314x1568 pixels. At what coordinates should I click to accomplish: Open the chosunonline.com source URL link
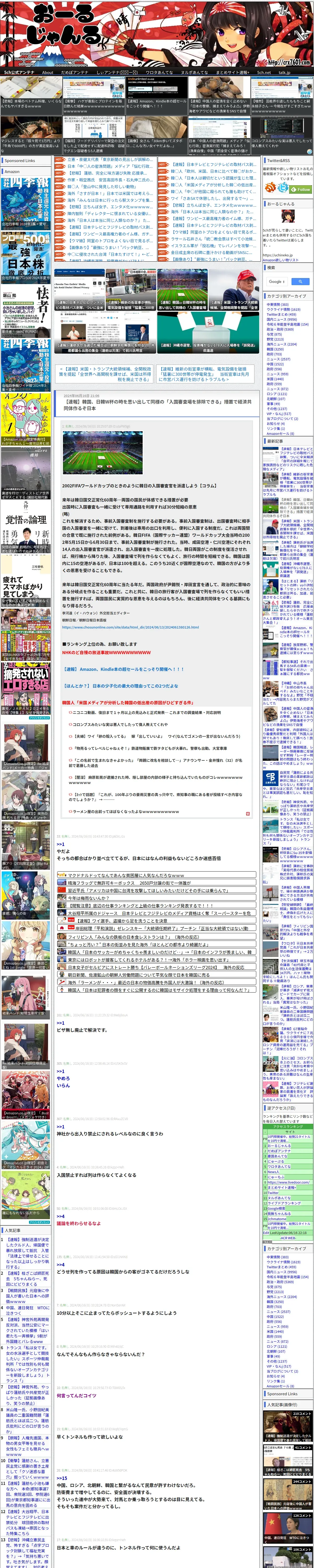(130, 627)
